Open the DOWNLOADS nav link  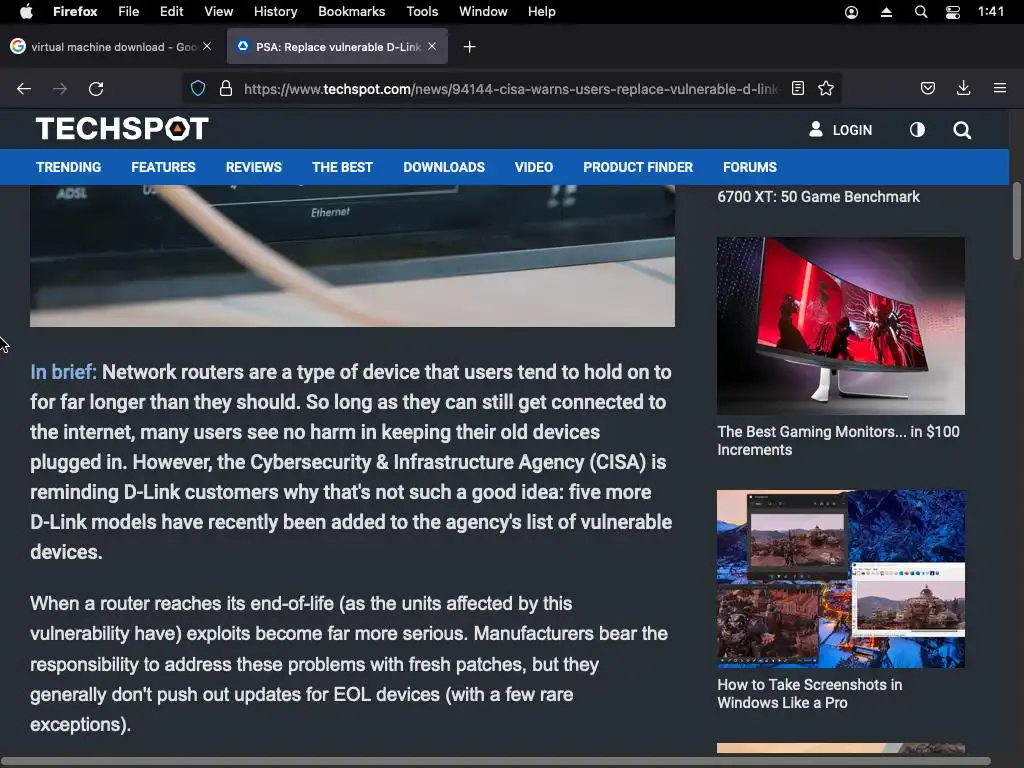click(x=444, y=167)
